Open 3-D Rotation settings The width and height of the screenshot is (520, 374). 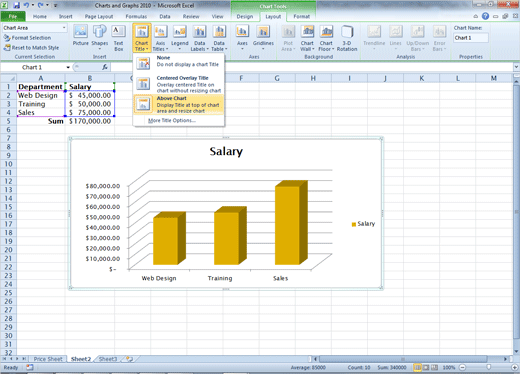point(347,38)
